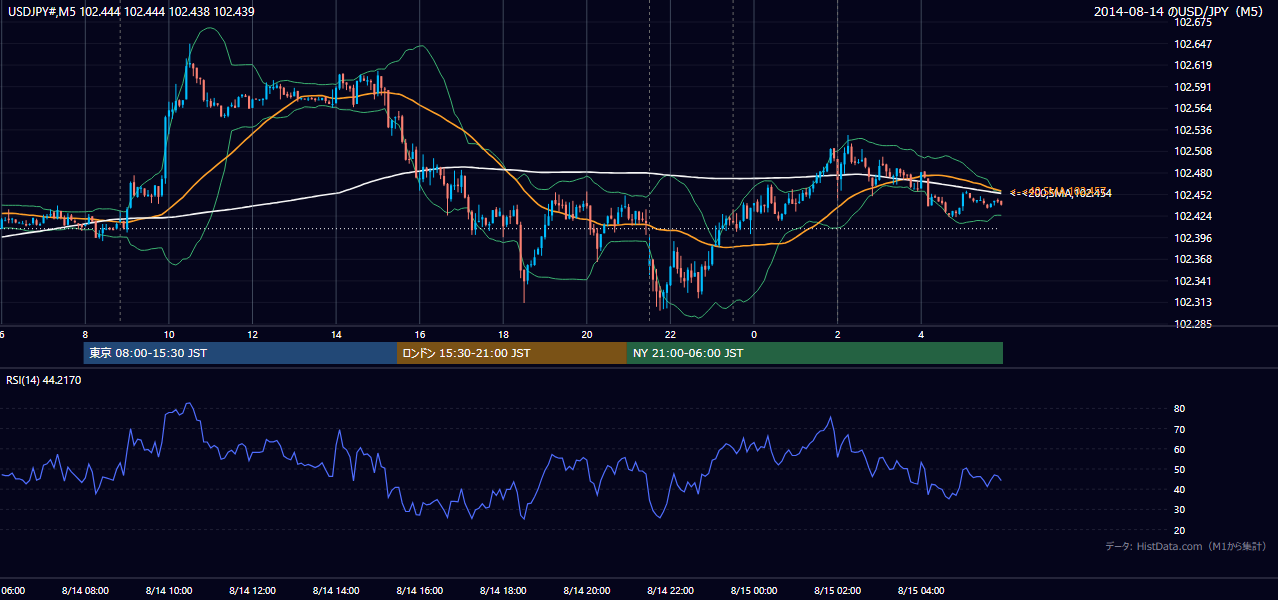Click the overlapping SMA value label near 102.454

point(1061,192)
